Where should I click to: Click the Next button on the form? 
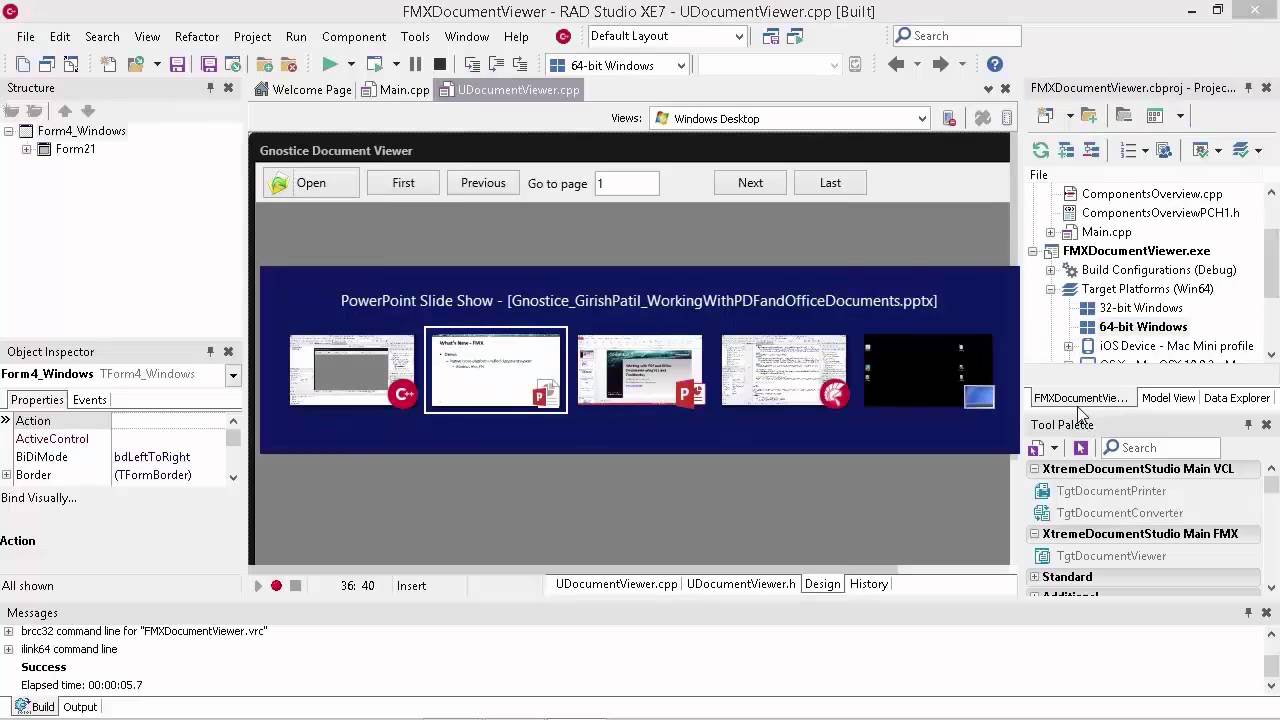pyautogui.click(x=750, y=183)
